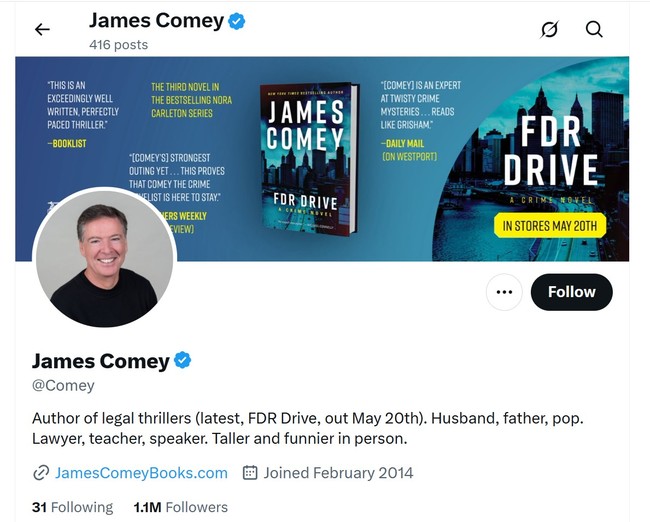View the 1.1M Followers list
Viewport: 650px width, 522px height.
coord(181,507)
